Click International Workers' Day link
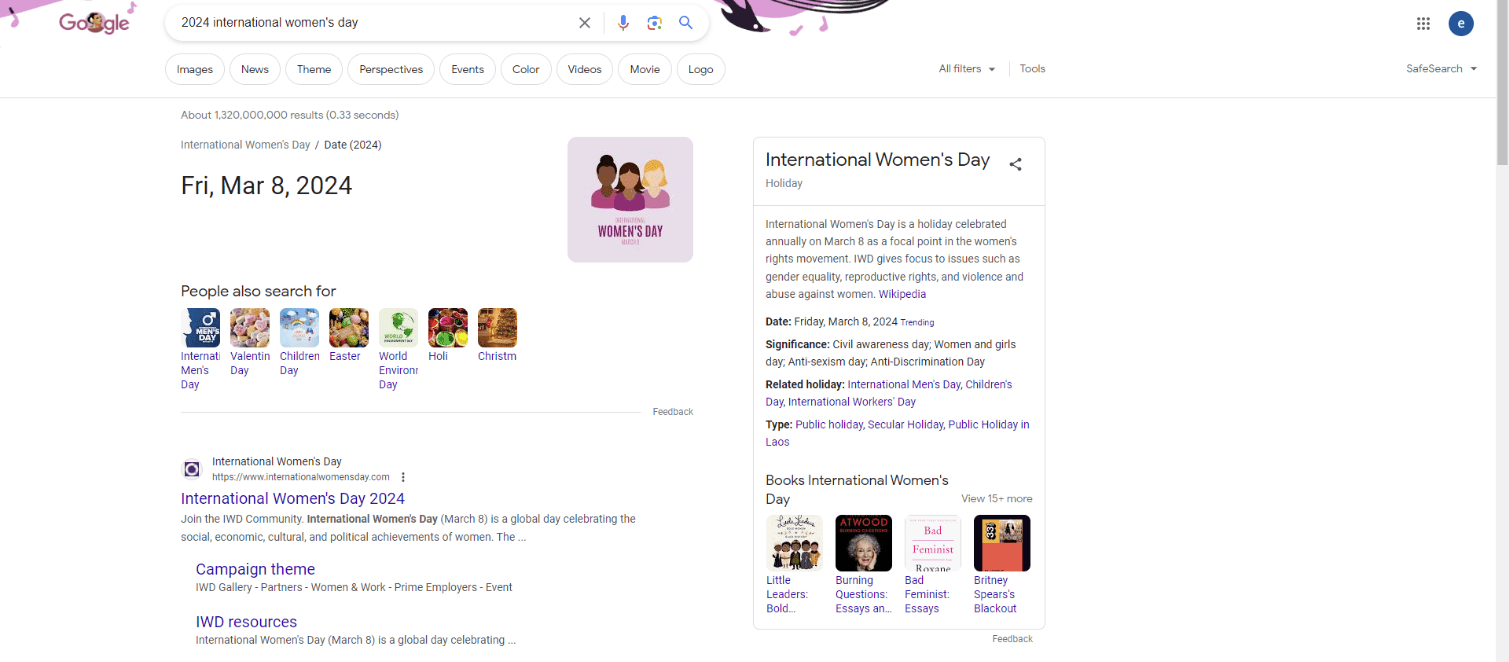The width and height of the screenshot is (1509, 662). [x=852, y=402]
